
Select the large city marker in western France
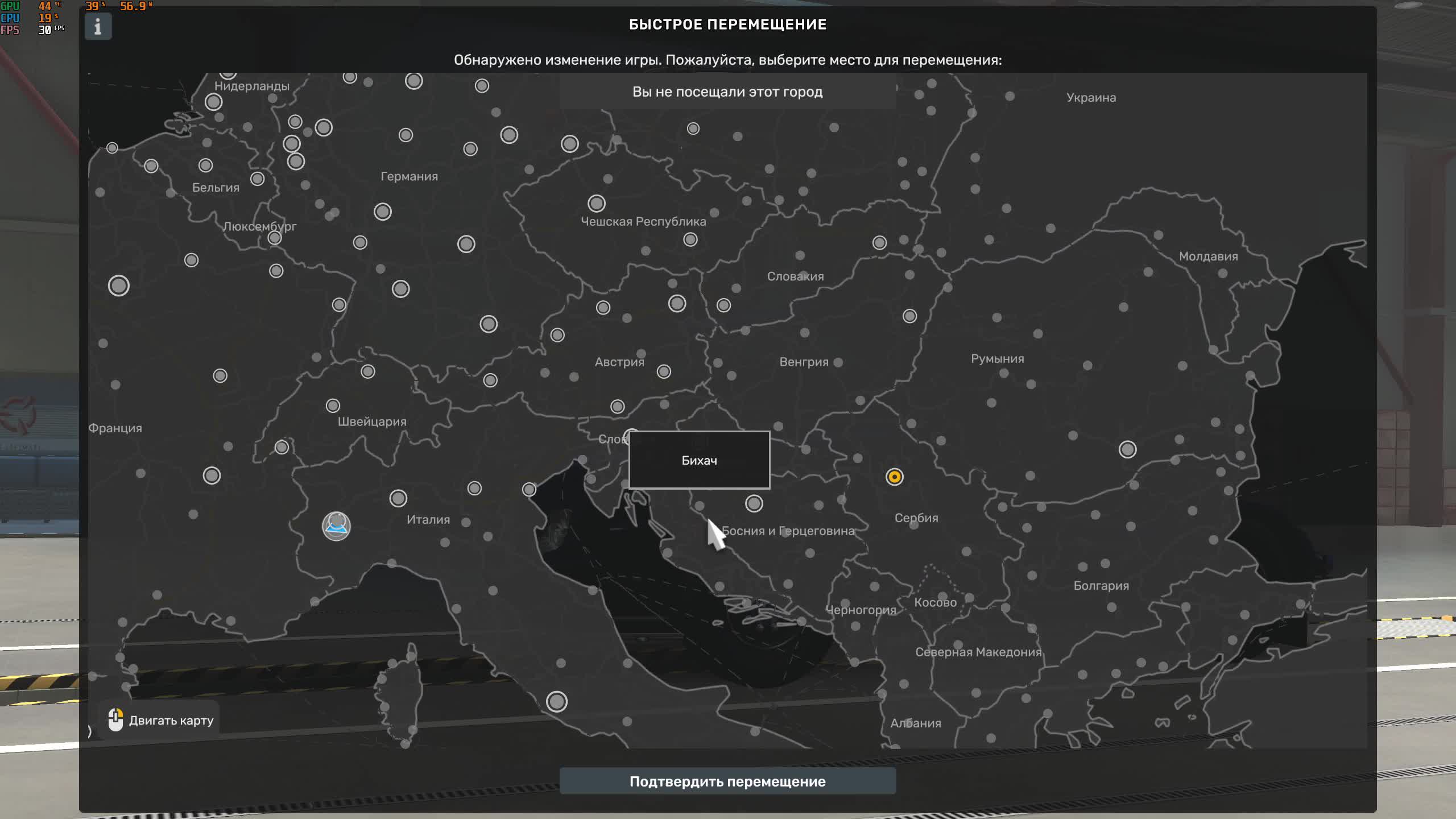click(x=118, y=286)
